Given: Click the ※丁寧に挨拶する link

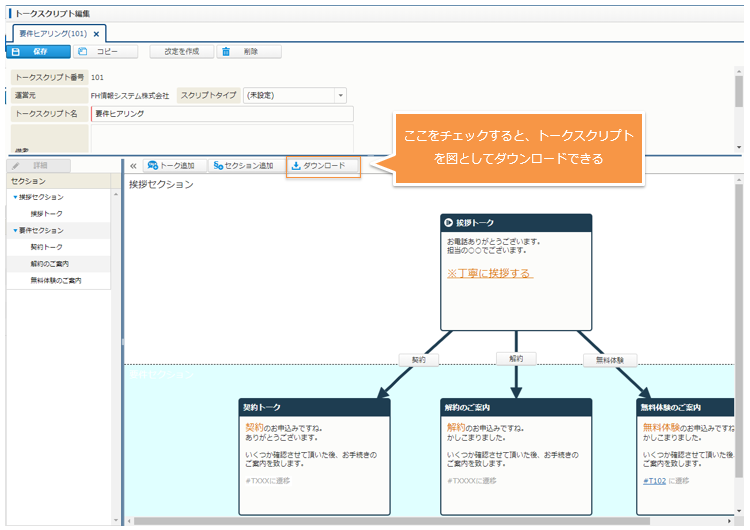Looking at the screenshot, I should coord(489,273).
